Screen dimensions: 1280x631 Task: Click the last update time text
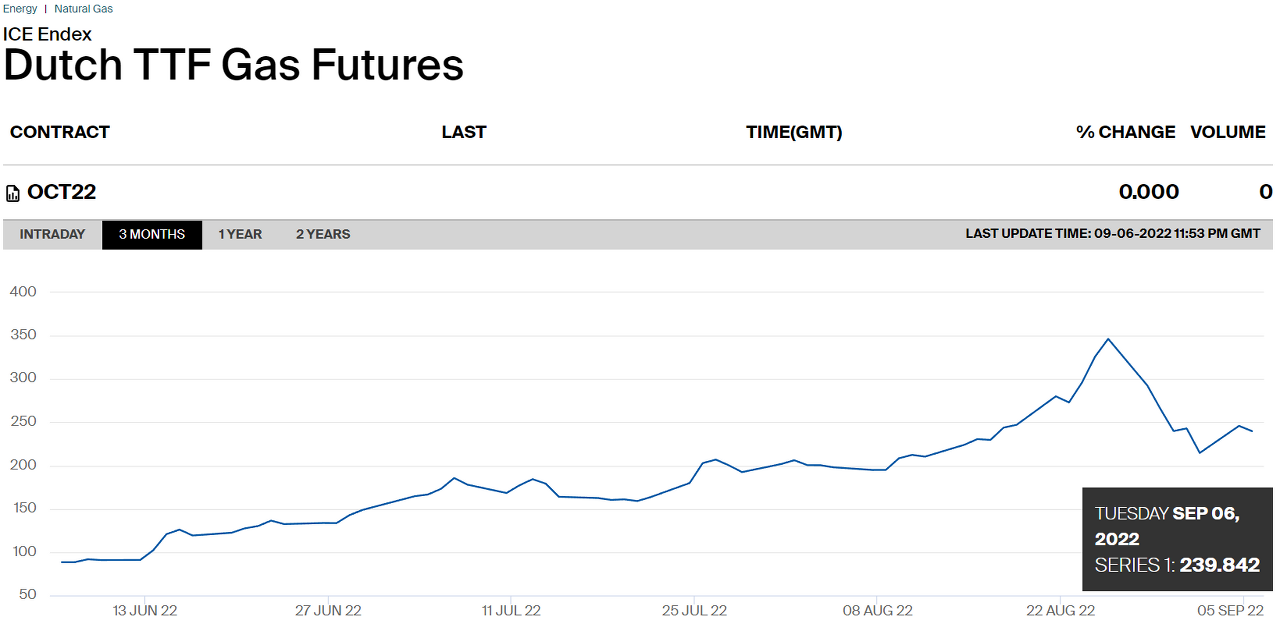coord(1113,234)
